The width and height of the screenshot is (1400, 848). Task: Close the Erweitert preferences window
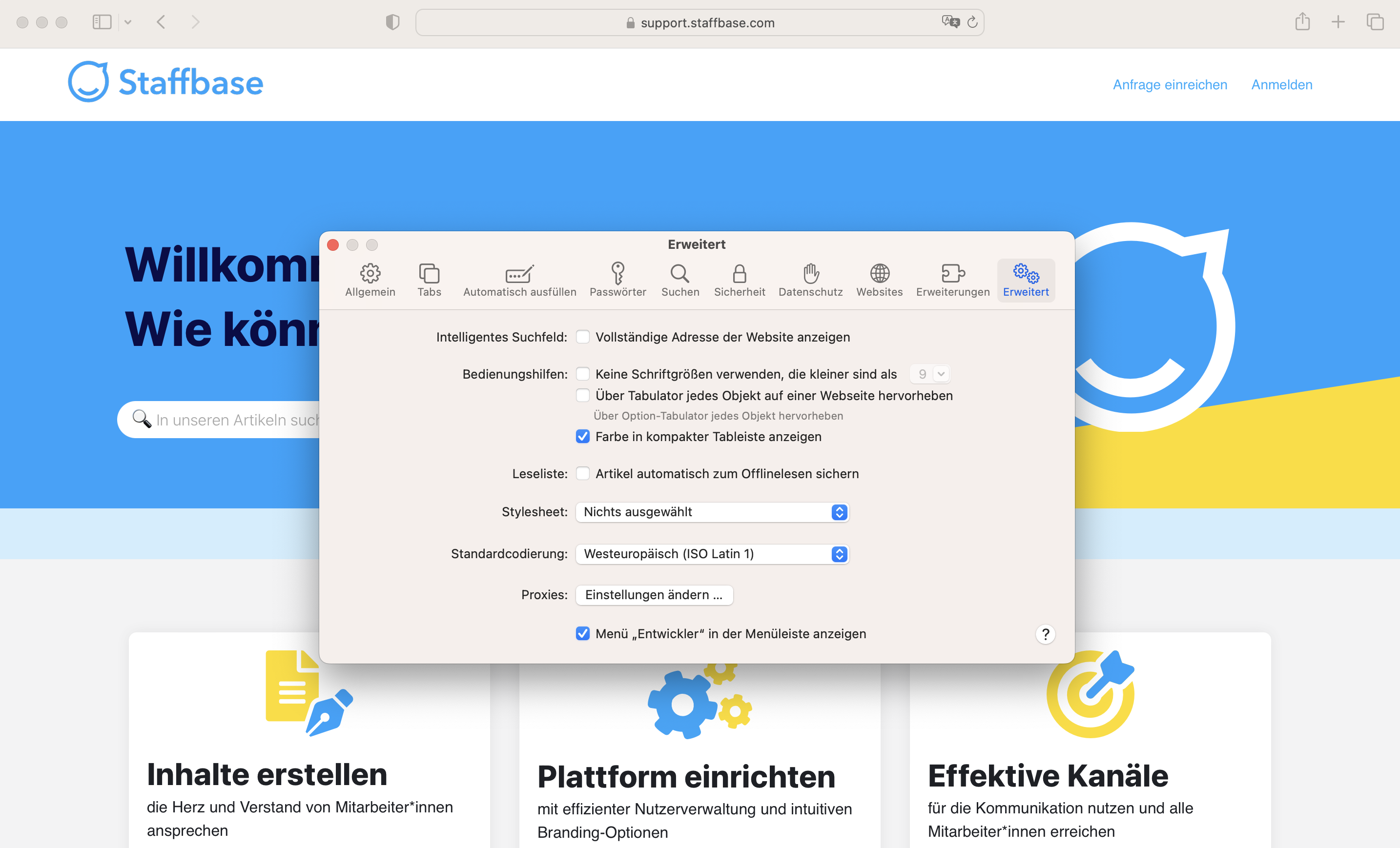point(333,245)
